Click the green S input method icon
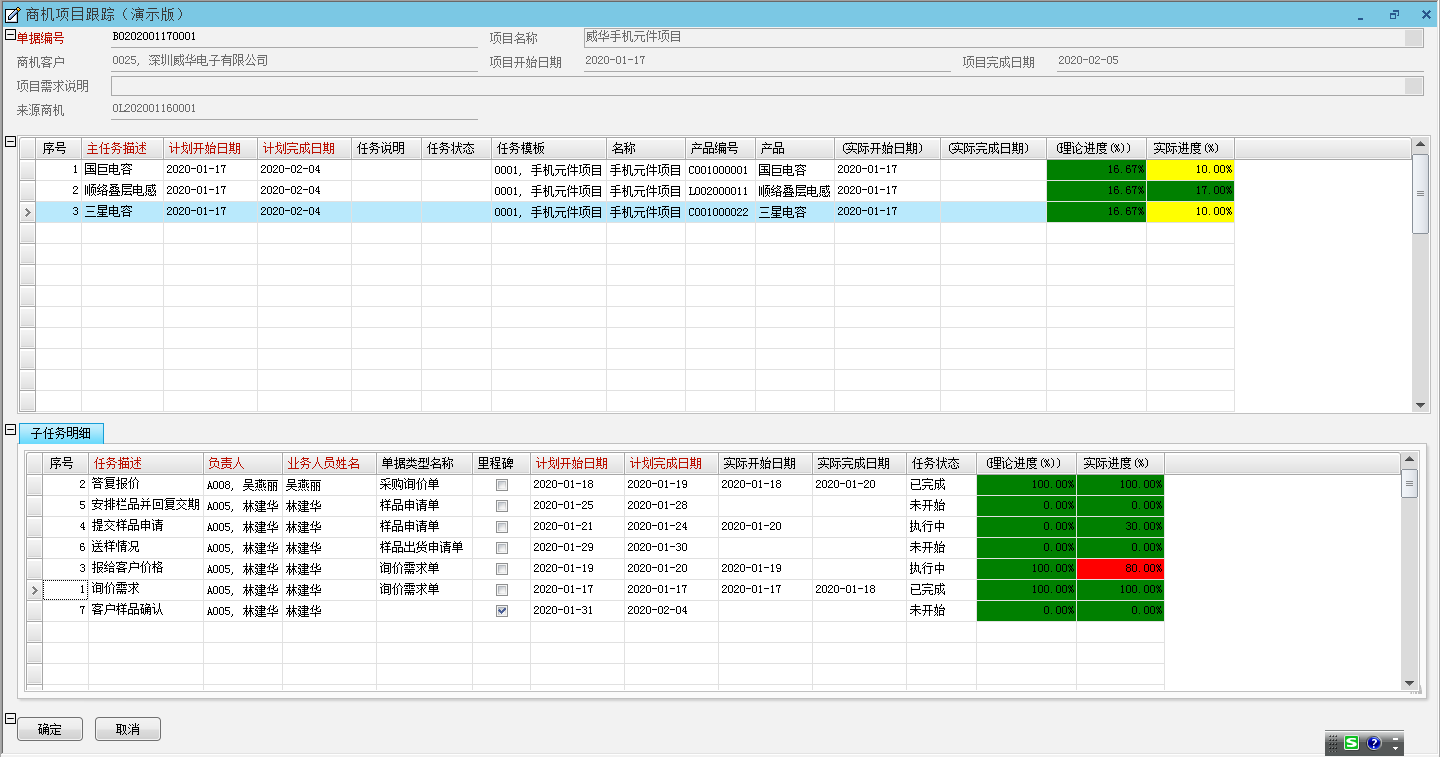 (1352, 743)
